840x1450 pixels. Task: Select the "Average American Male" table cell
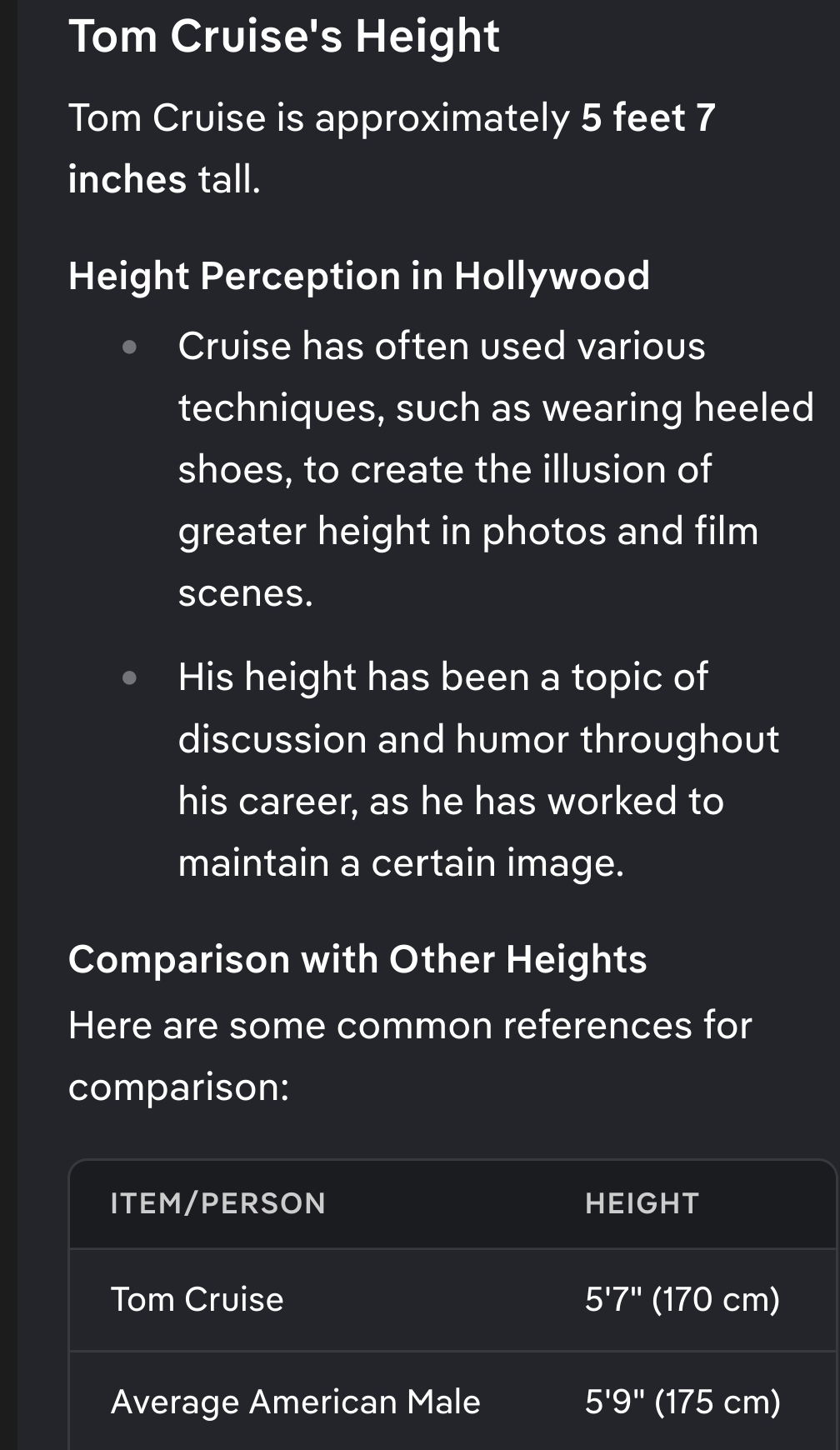[295, 1402]
